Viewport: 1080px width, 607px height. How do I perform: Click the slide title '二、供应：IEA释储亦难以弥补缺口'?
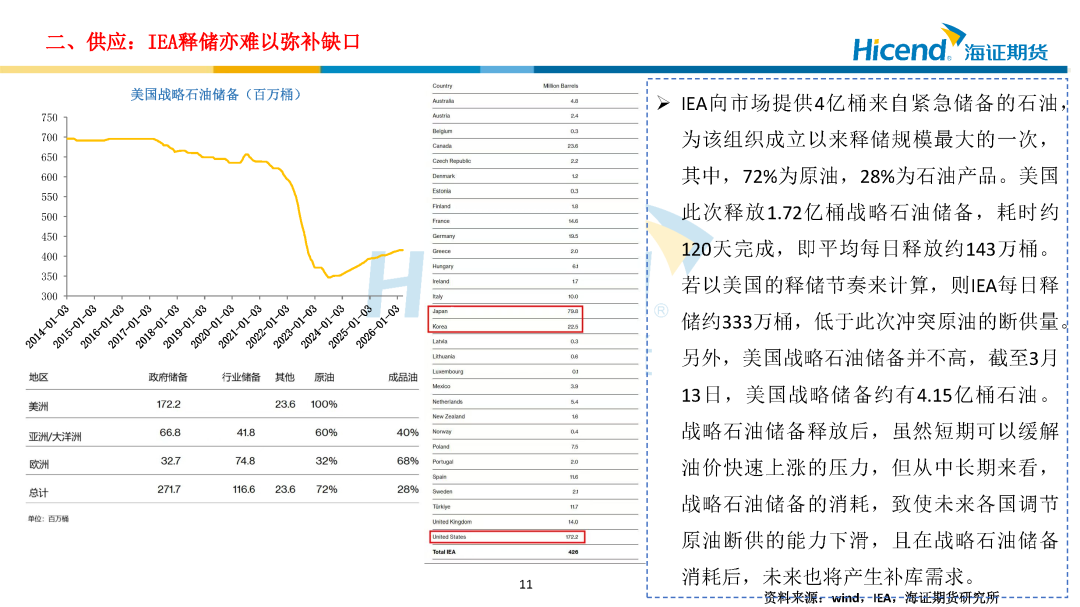pos(202,42)
